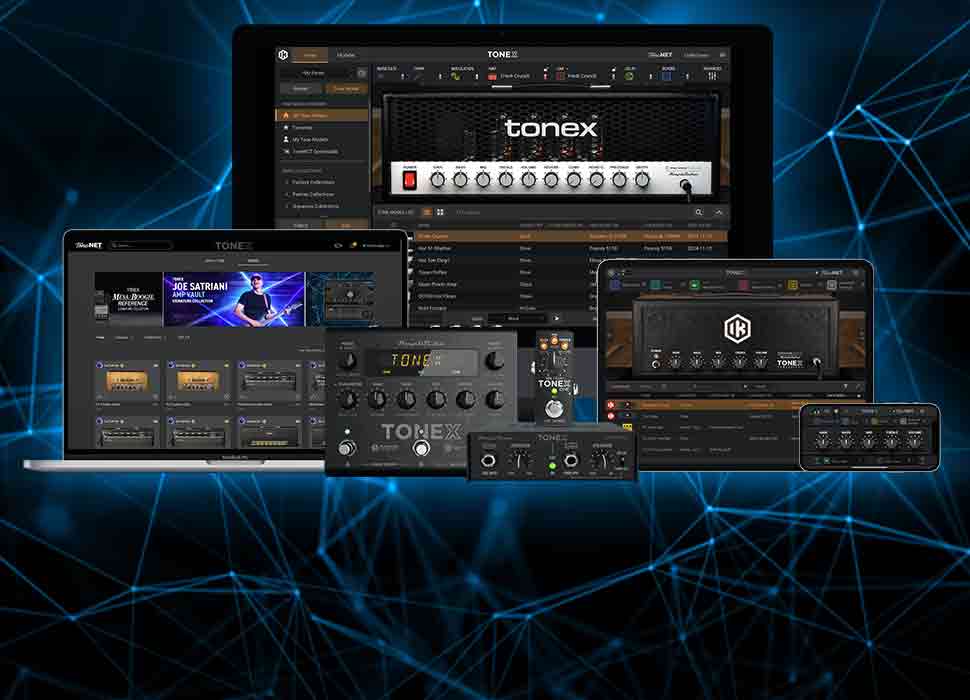Switch to the Player tab on the monitor

(x=310, y=55)
